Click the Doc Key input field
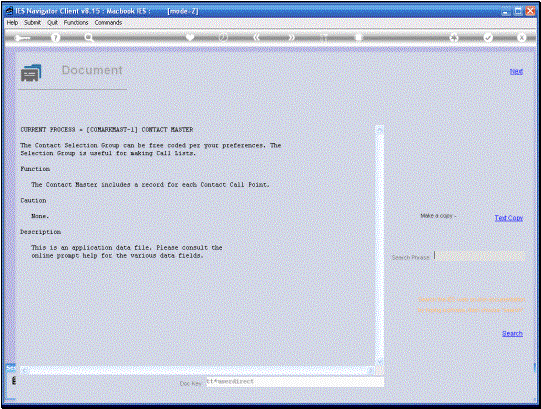Screen dimensions: 541x409 tap(295, 382)
